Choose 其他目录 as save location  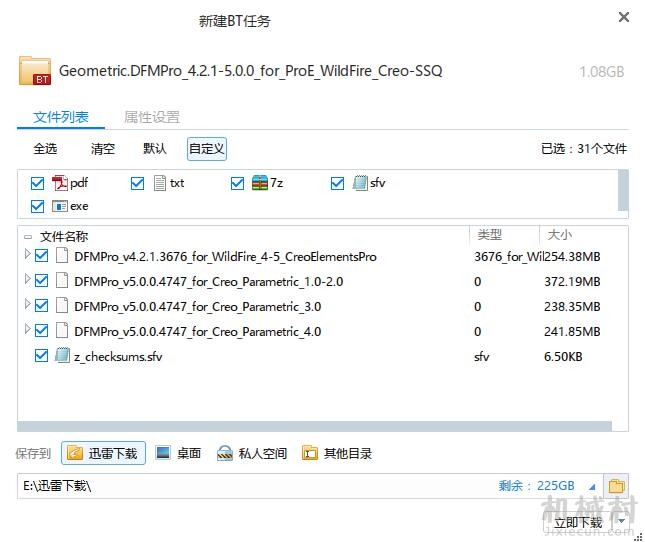click(x=337, y=453)
